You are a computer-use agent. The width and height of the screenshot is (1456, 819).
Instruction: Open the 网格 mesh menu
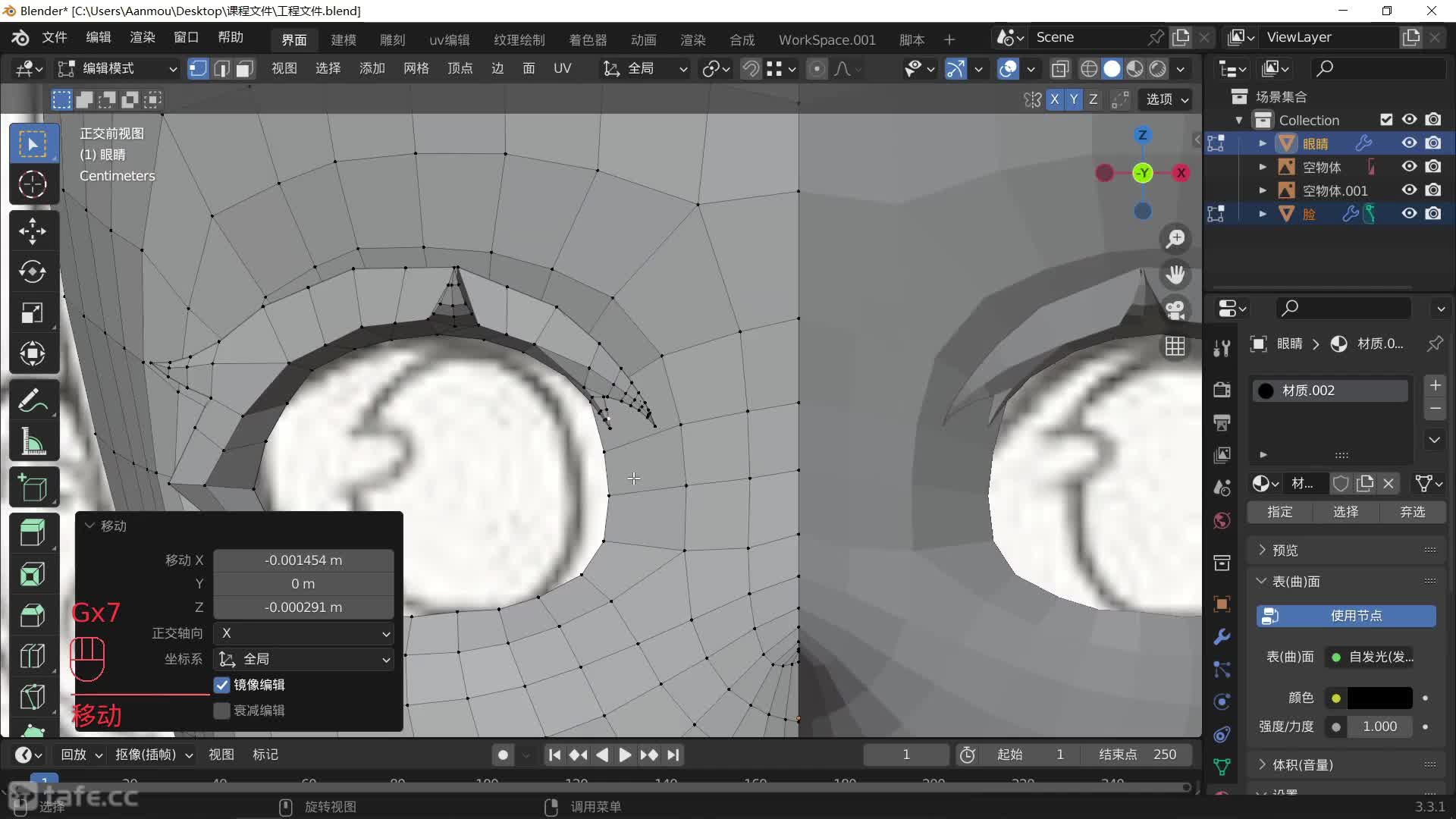click(x=416, y=69)
